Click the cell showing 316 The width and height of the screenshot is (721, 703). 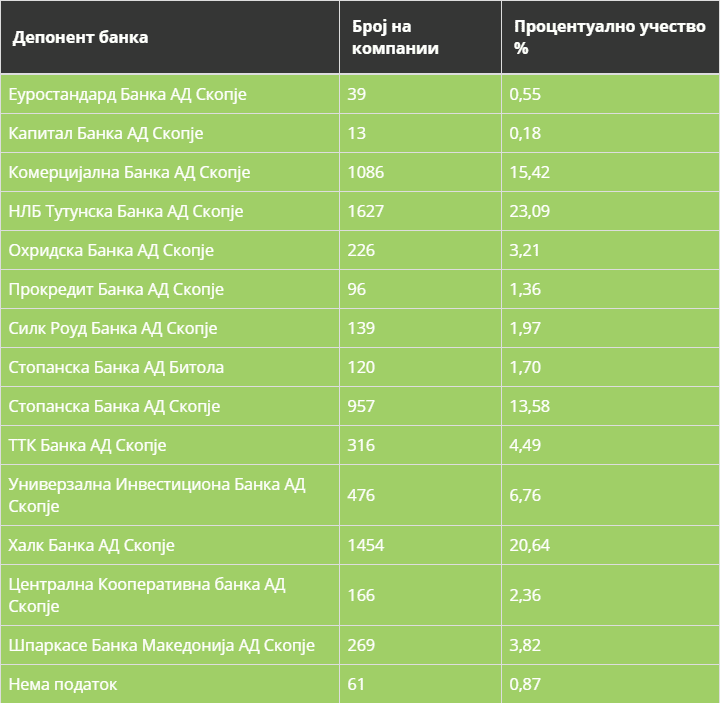420,446
